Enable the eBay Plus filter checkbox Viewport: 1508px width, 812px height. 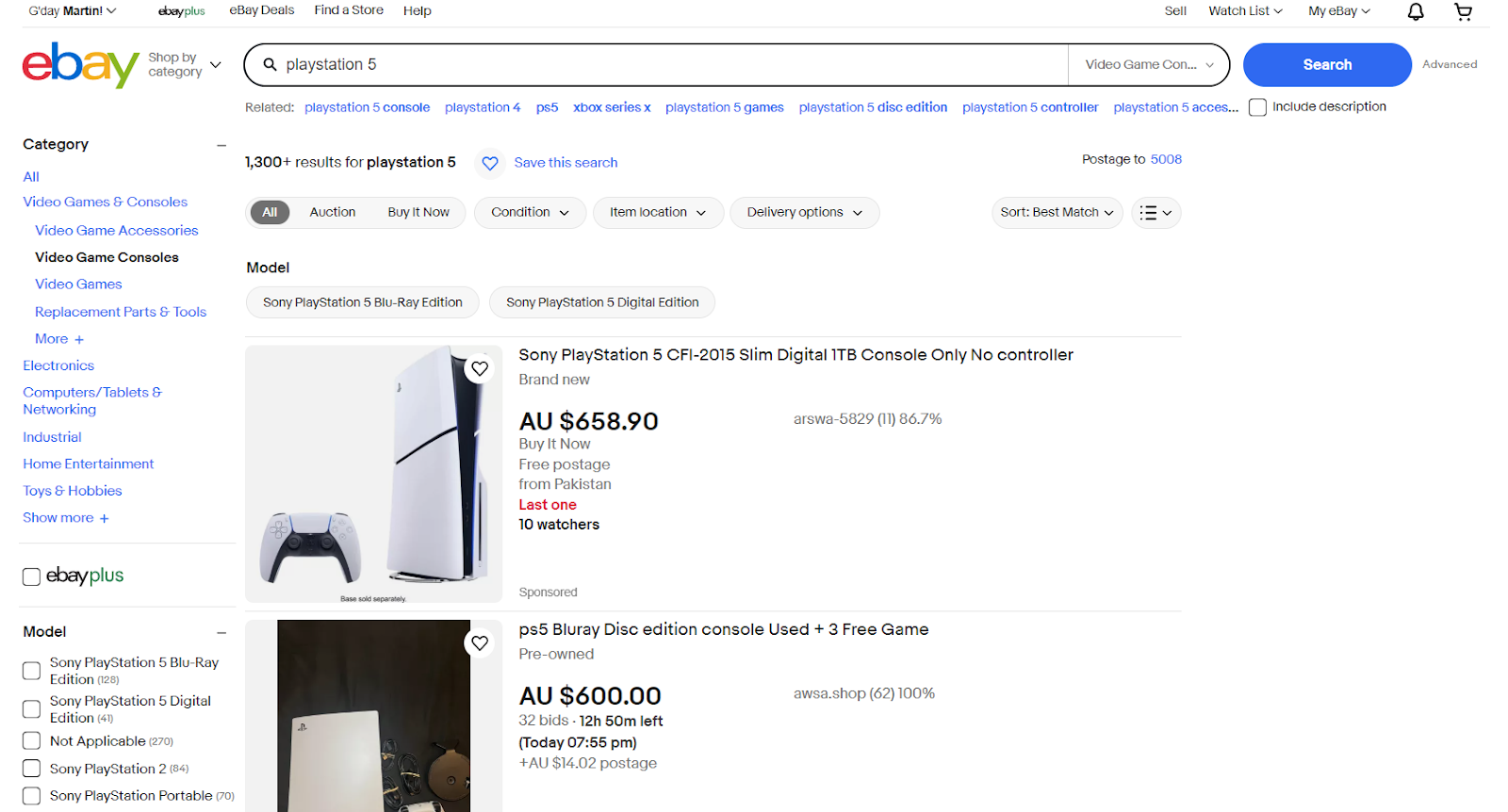click(31, 577)
